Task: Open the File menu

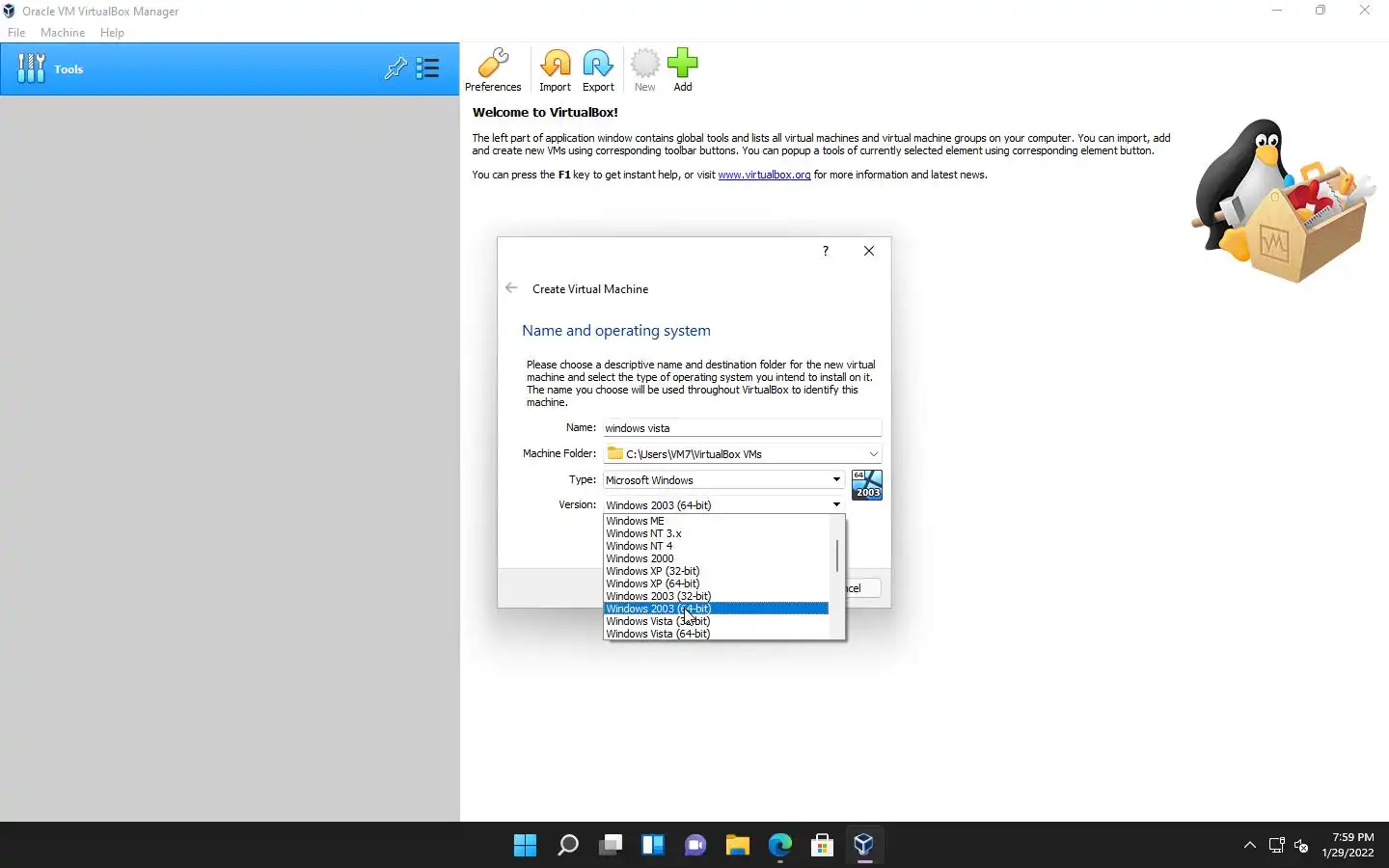Action: point(16,32)
